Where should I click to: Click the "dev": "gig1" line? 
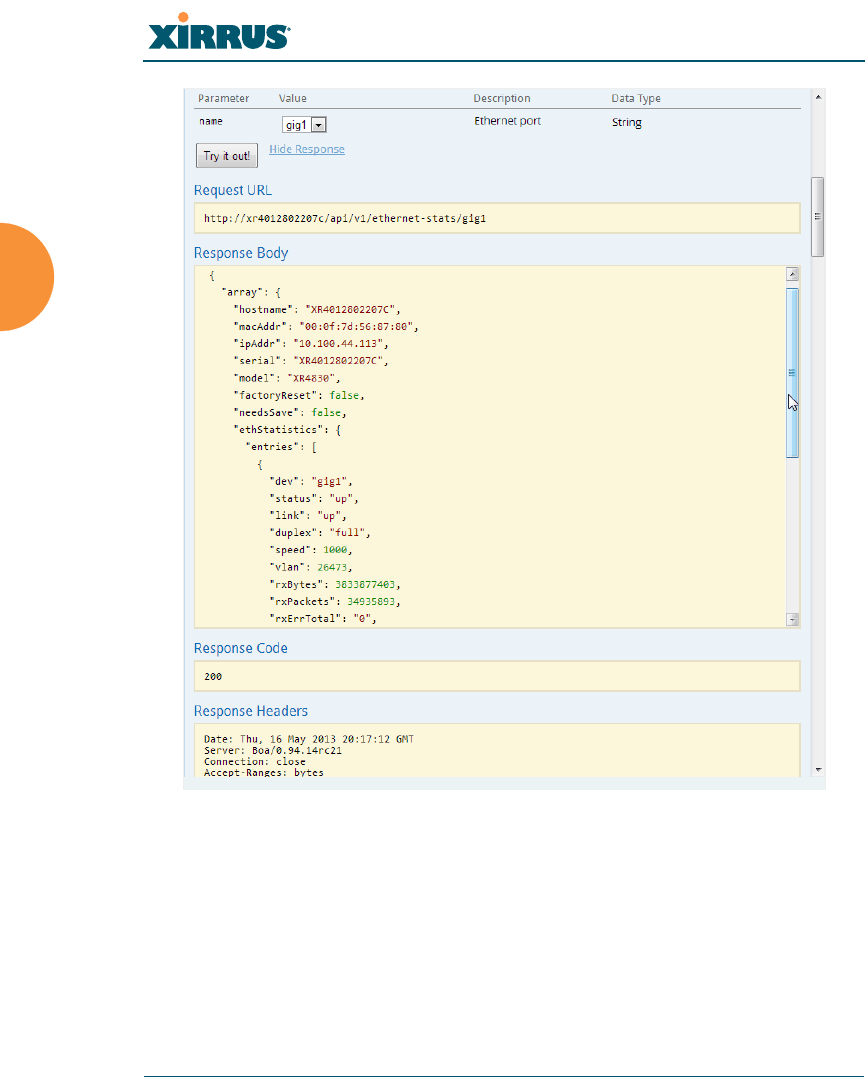click(311, 481)
